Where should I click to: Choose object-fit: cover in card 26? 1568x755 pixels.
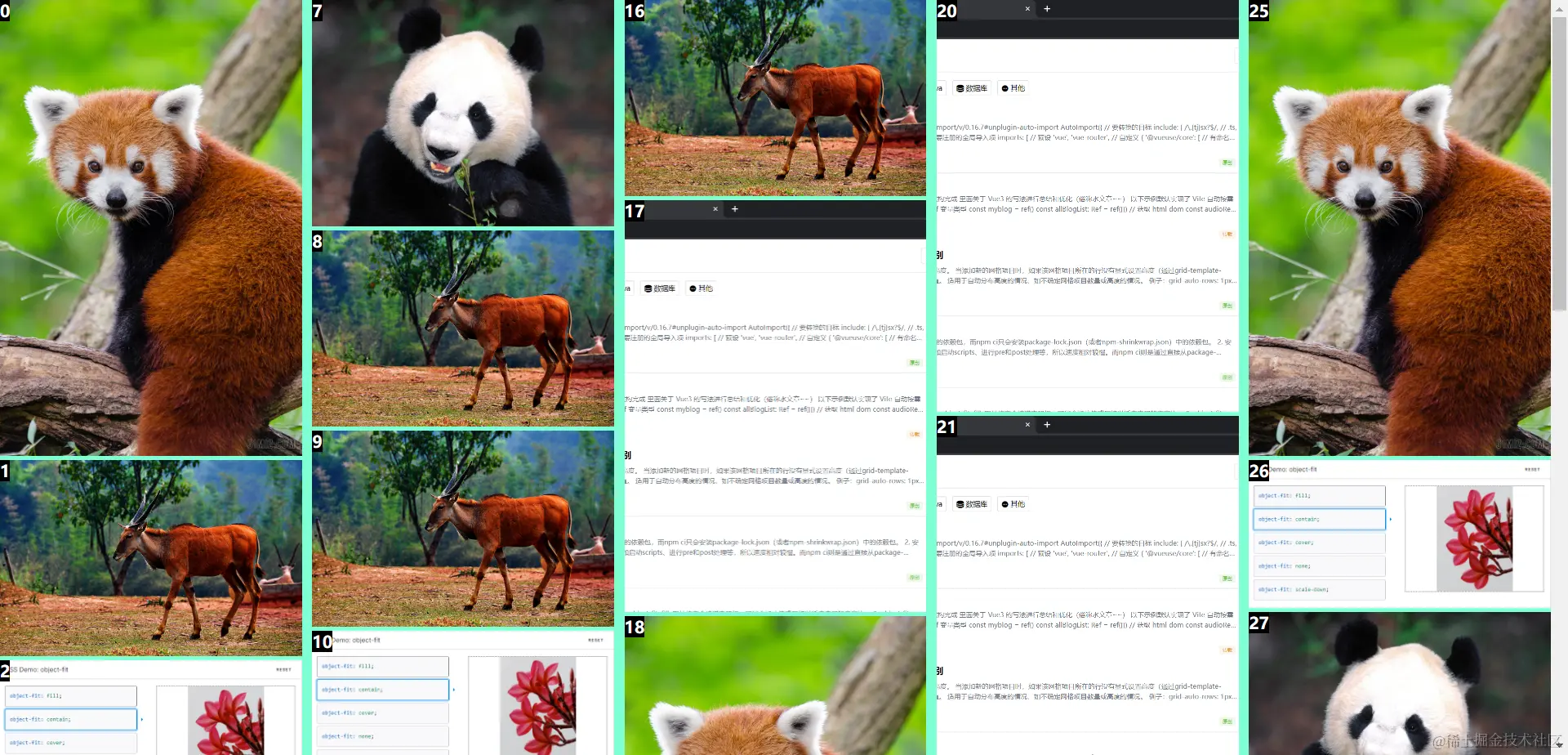[1319, 543]
